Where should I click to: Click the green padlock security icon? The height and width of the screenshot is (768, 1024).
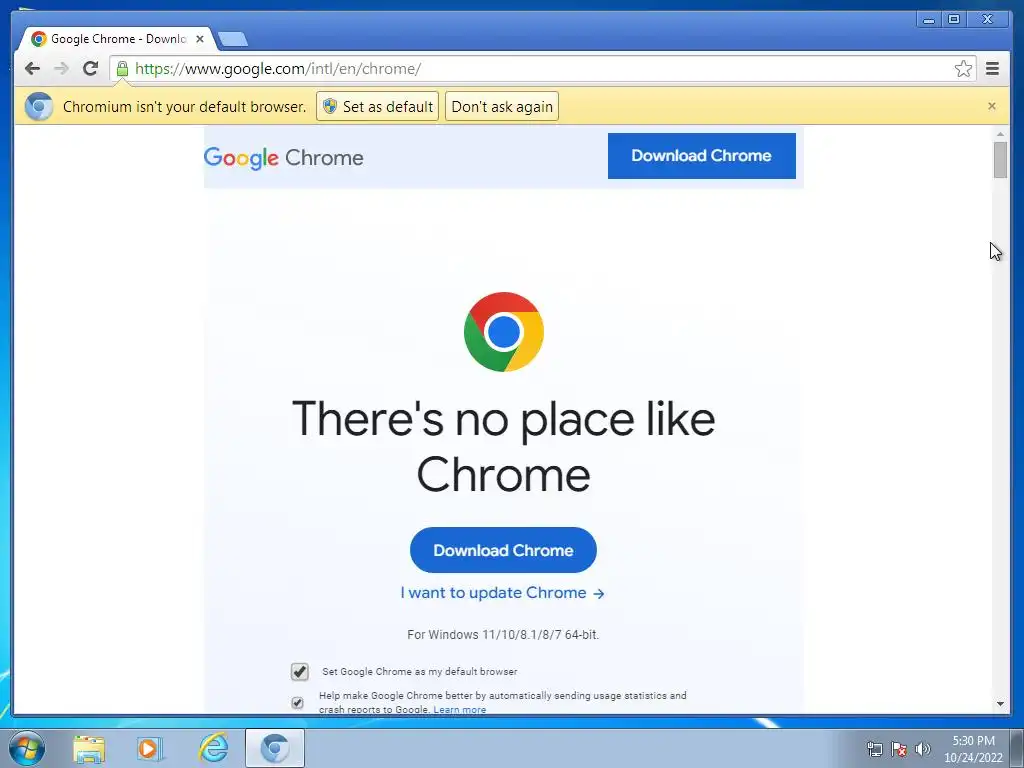(x=122, y=68)
